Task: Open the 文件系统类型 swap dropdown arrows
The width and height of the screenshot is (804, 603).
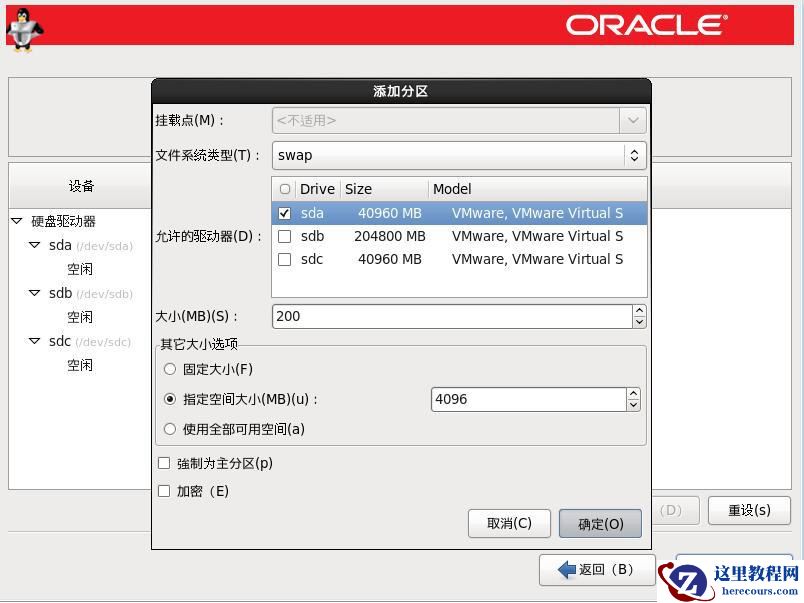Action: coord(634,155)
